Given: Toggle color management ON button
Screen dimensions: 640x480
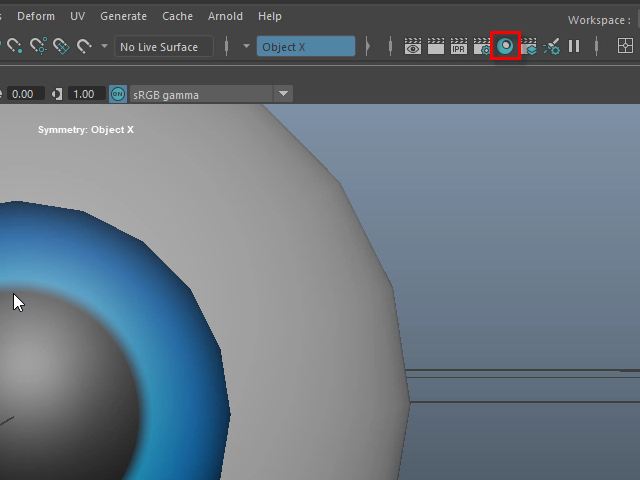Looking at the screenshot, I should (x=118, y=94).
